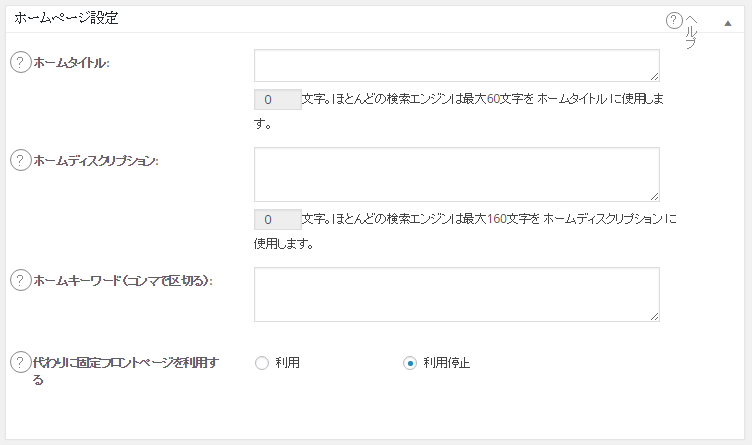This screenshot has width=752, height=445.
Task: Click the ホームディスクリプション: label
Action: coord(96,161)
